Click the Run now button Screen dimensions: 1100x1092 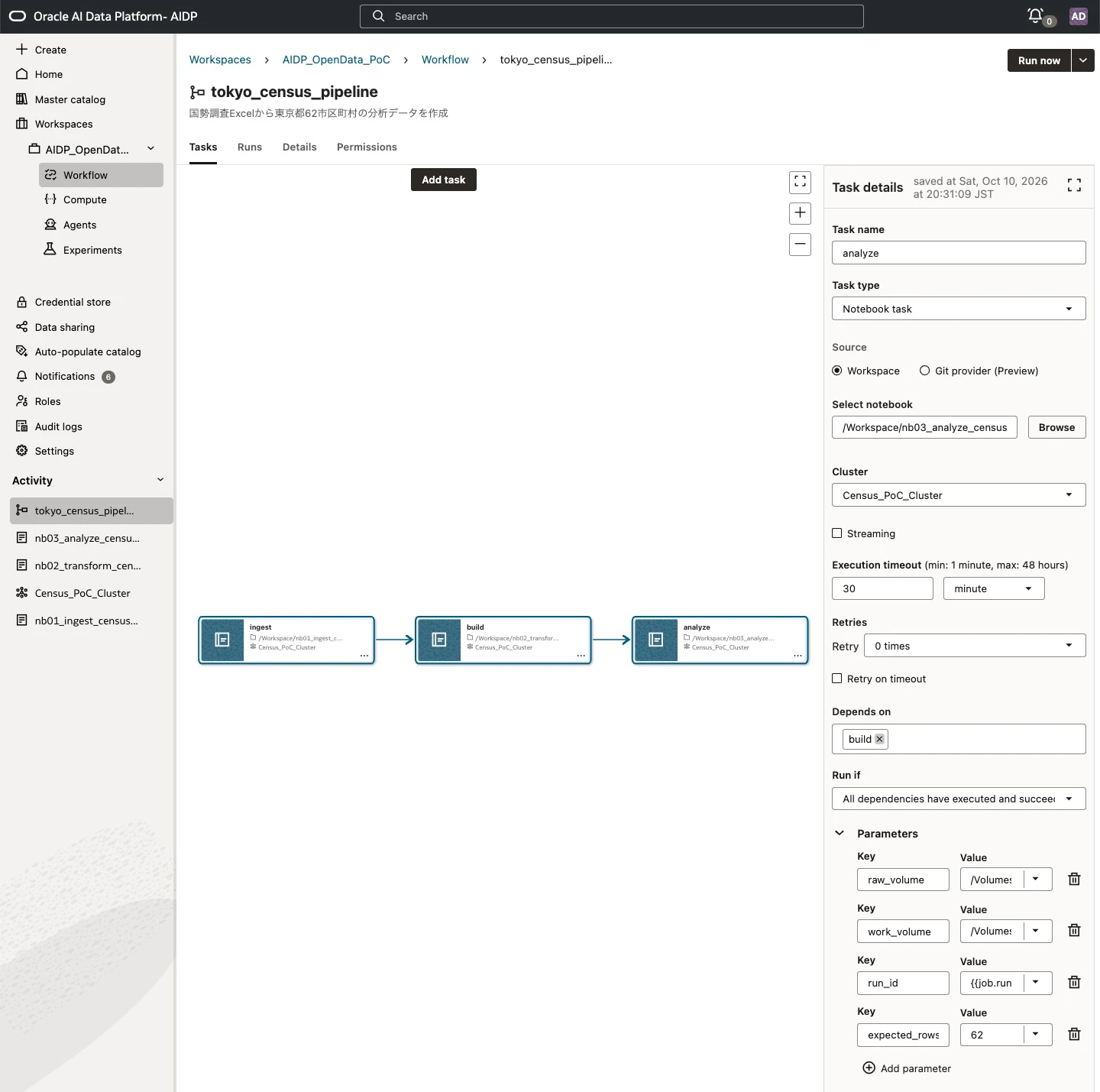pyautogui.click(x=1039, y=60)
